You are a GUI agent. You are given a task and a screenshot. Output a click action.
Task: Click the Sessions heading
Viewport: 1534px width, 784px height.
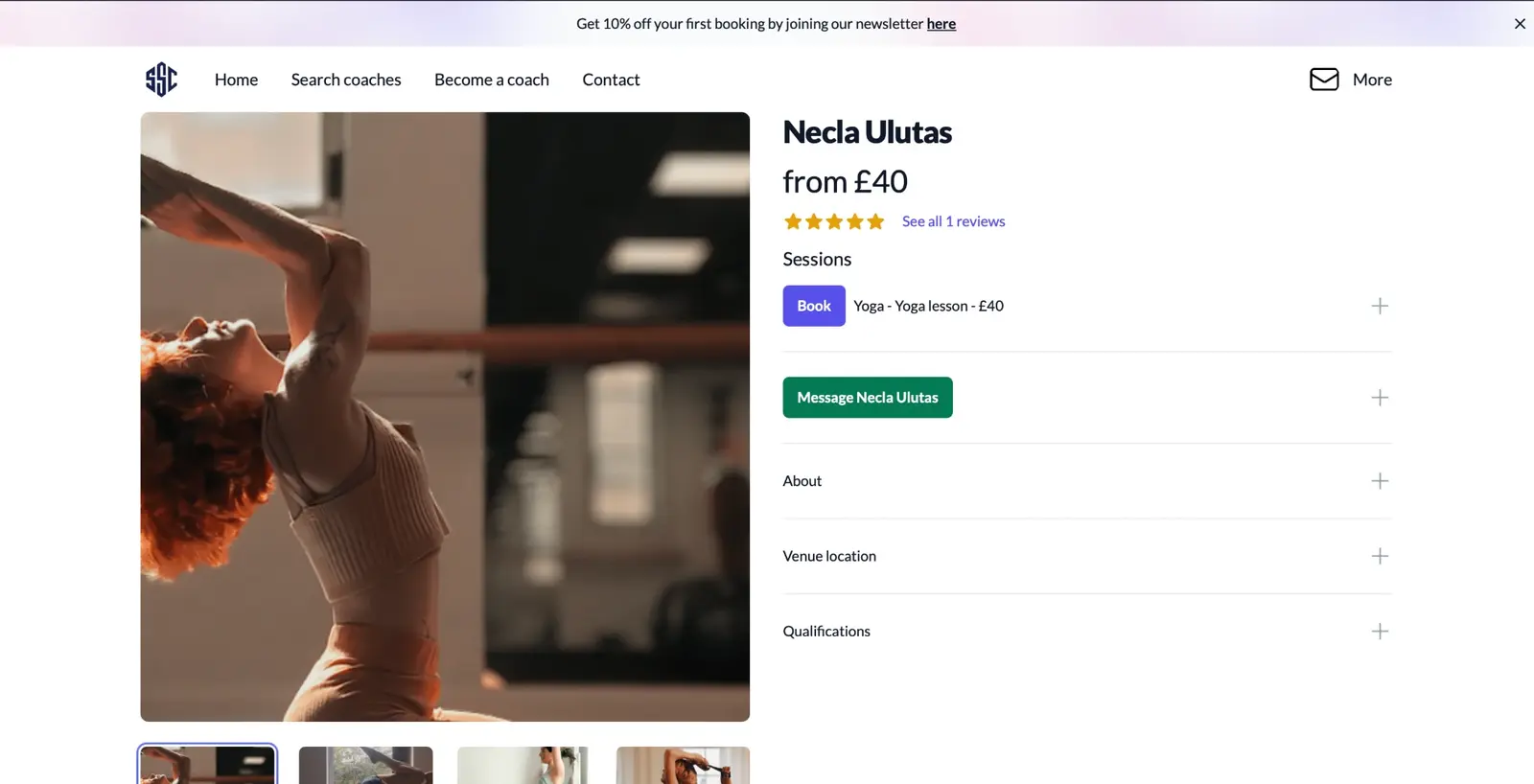coord(817,259)
